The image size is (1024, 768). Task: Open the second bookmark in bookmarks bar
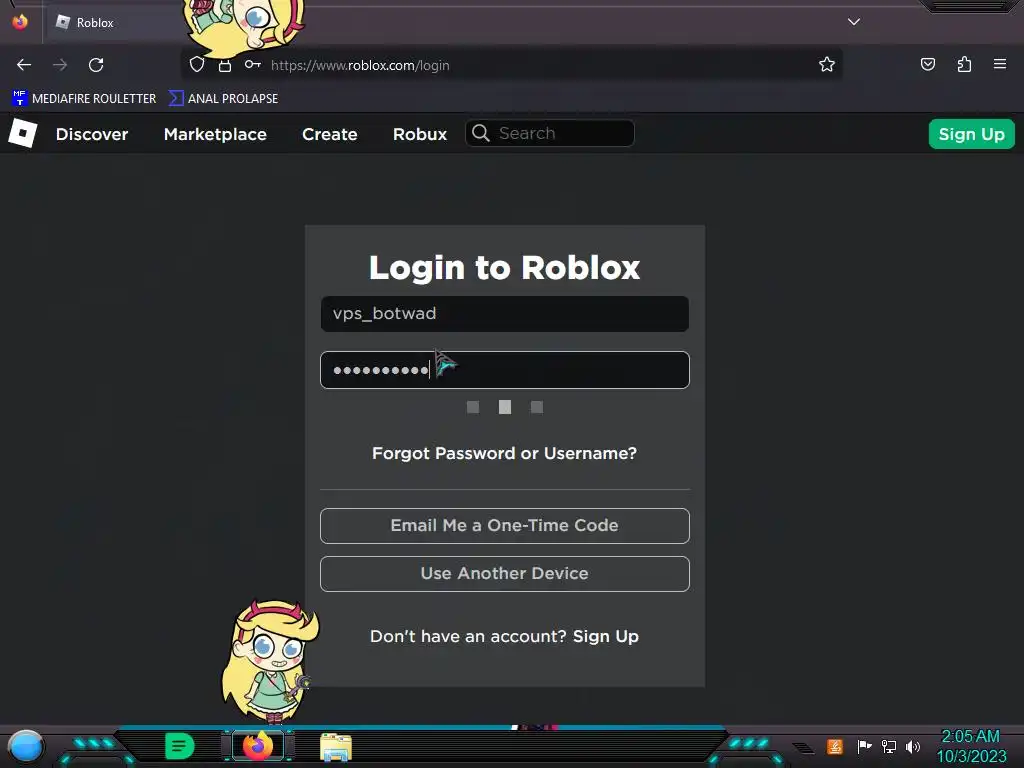[x=223, y=99]
